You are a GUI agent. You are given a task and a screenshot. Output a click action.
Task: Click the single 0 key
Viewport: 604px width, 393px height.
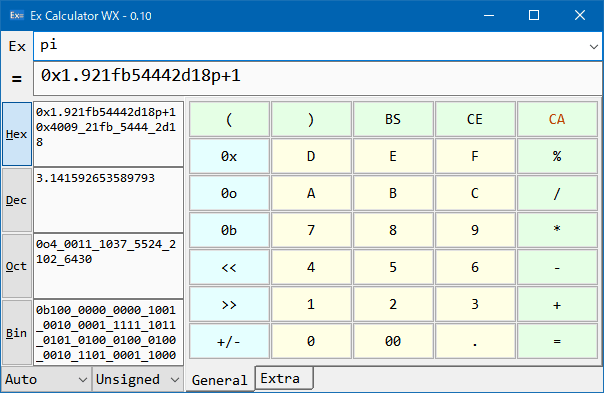coord(311,341)
